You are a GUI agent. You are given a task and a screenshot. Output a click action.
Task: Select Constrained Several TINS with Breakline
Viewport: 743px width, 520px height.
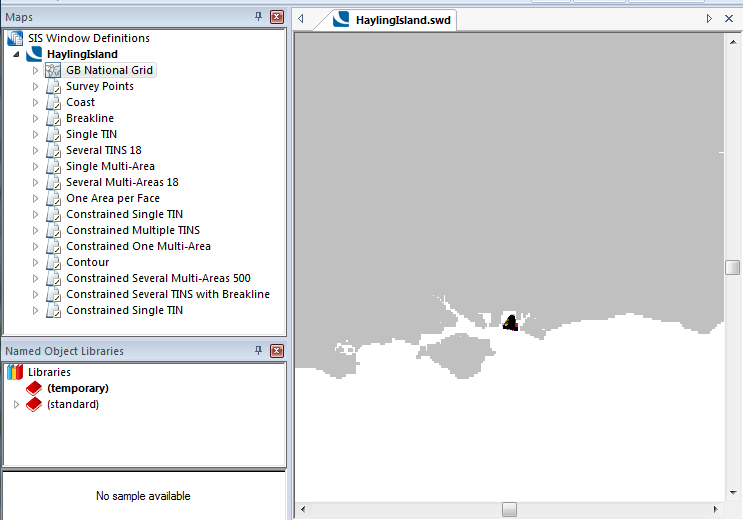click(x=167, y=294)
